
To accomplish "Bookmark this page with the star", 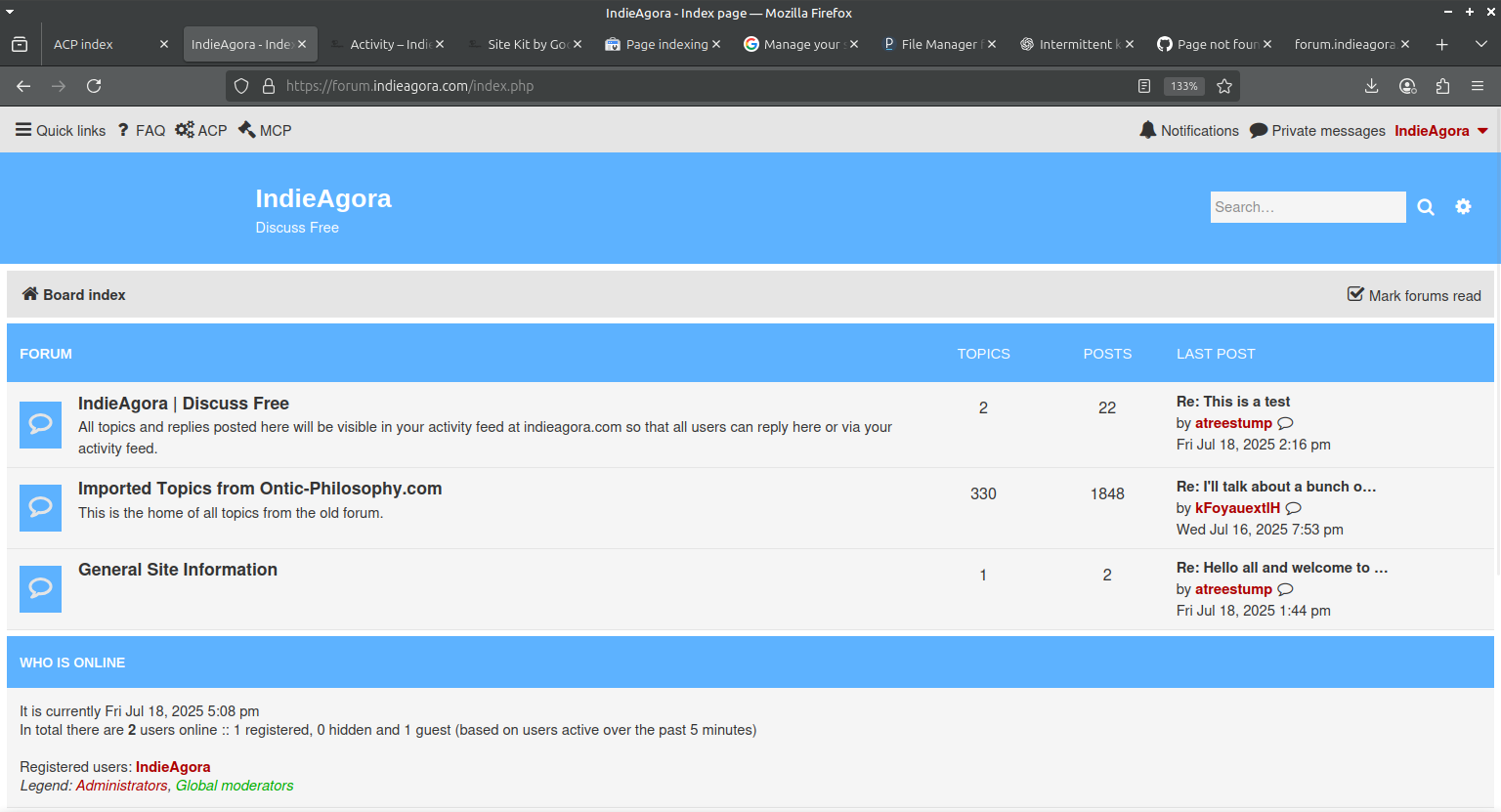I will point(1224,86).
